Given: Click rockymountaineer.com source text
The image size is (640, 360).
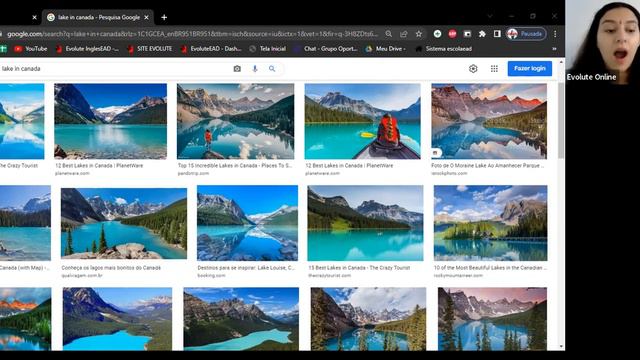Looking at the screenshot, I should (x=458, y=276).
